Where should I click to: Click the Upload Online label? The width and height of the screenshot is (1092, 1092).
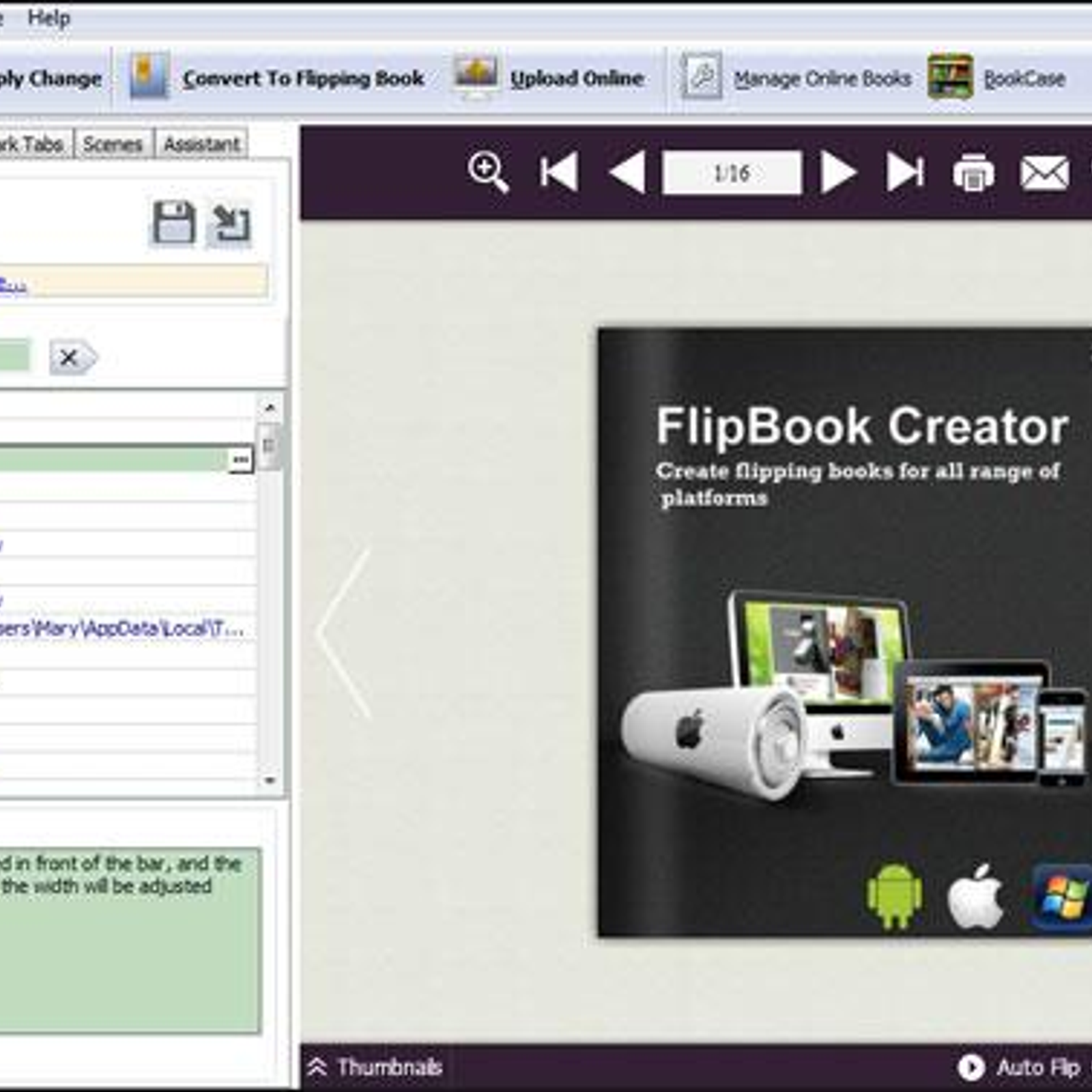pos(577,78)
